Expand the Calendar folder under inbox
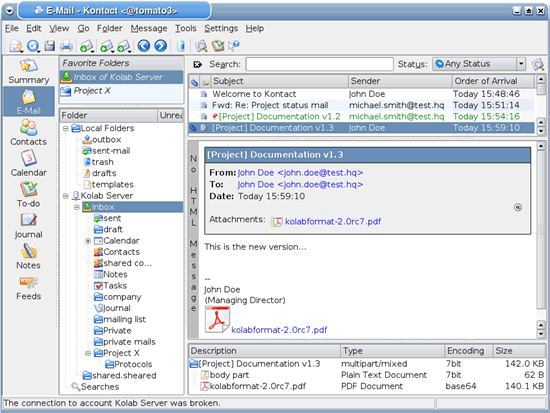Viewport: 550px width, 413px height. 88,241
